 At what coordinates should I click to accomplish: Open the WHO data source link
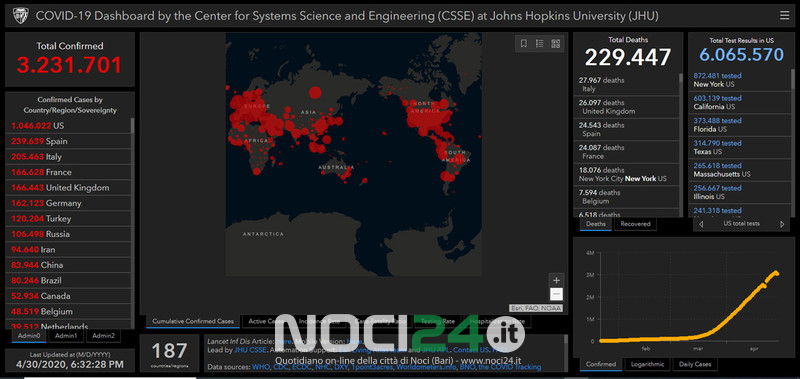pos(260,367)
